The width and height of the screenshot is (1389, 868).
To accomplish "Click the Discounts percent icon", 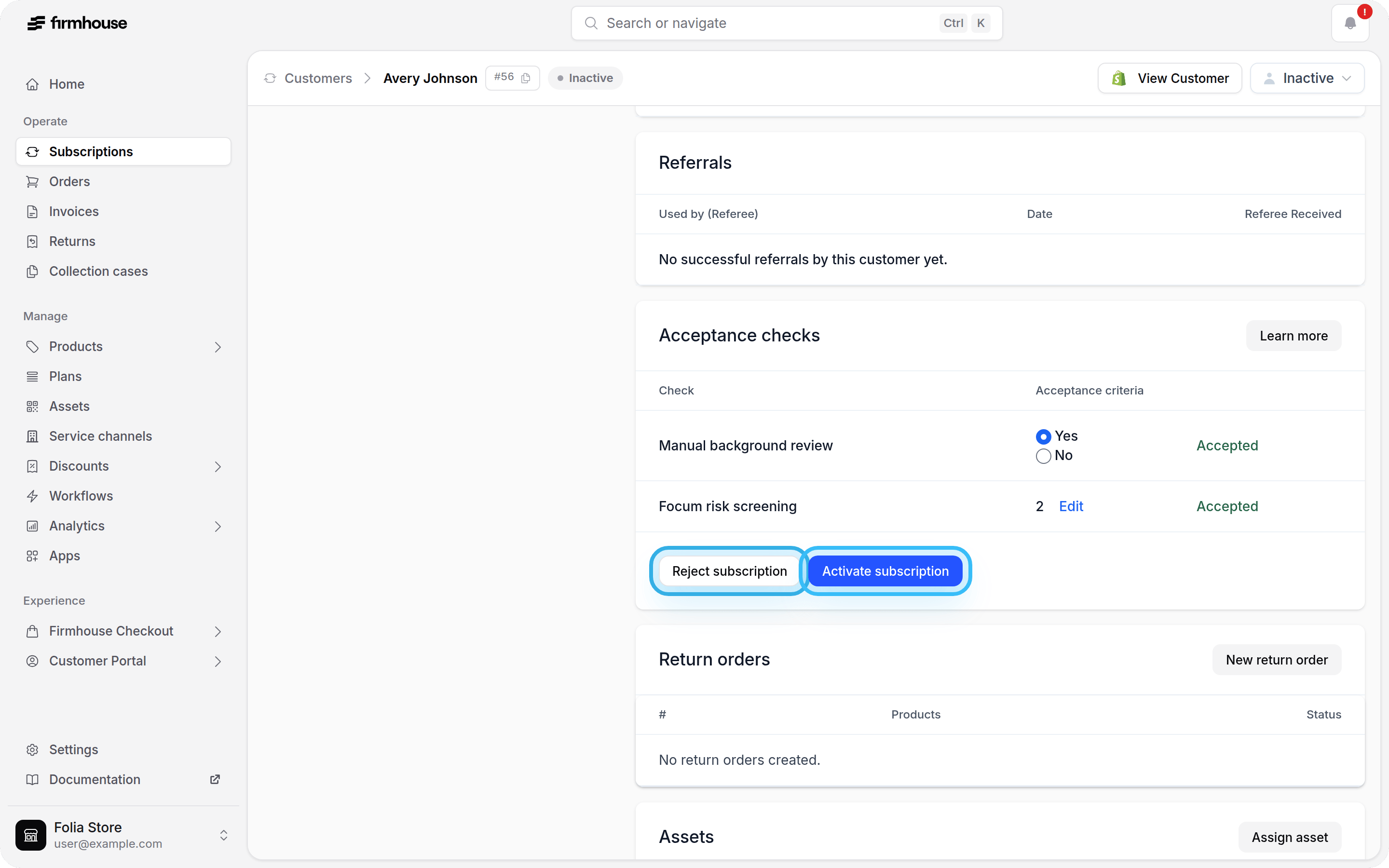I will point(32,466).
